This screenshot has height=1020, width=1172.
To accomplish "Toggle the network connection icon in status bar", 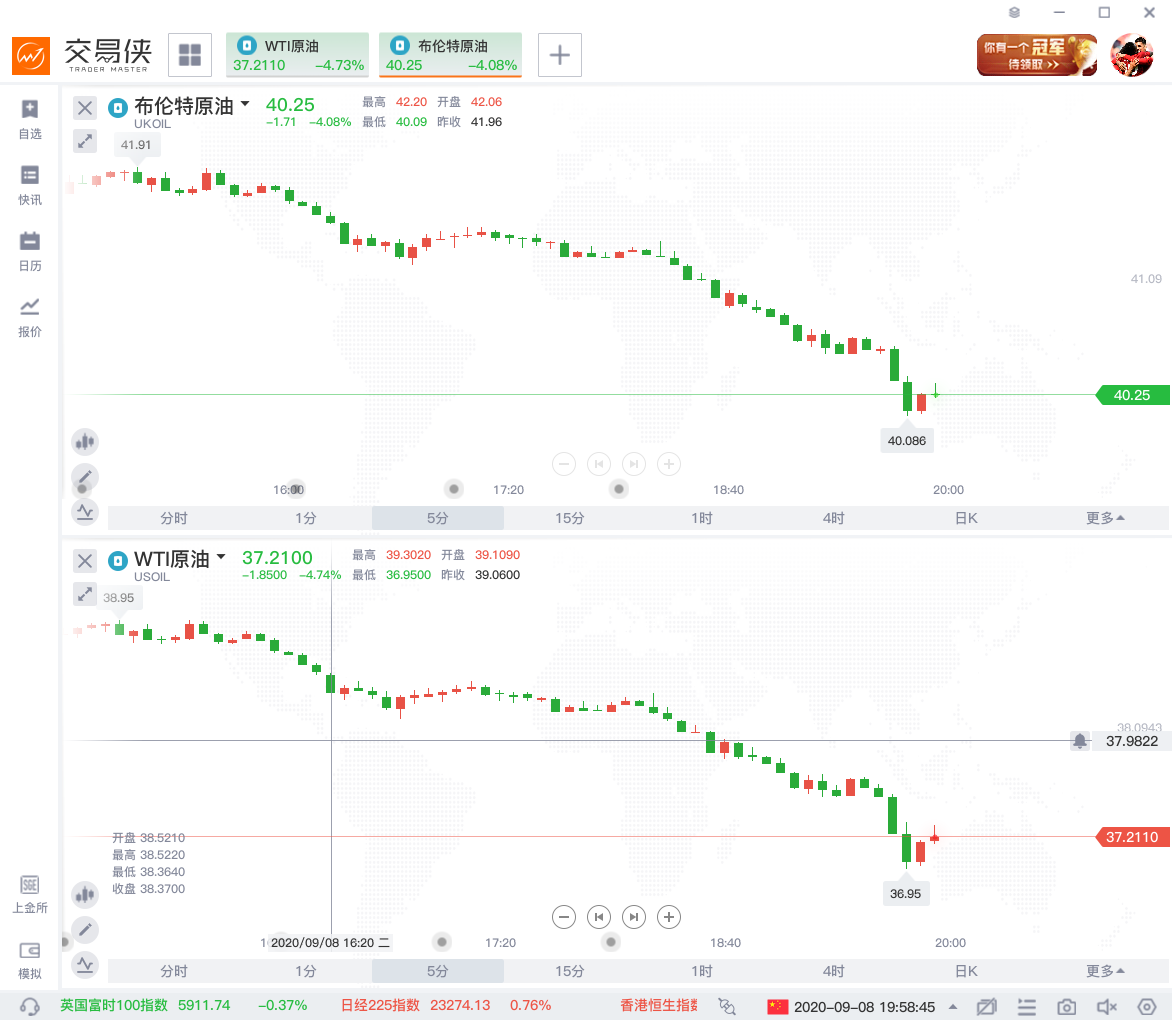I will [x=727, y=1006].
